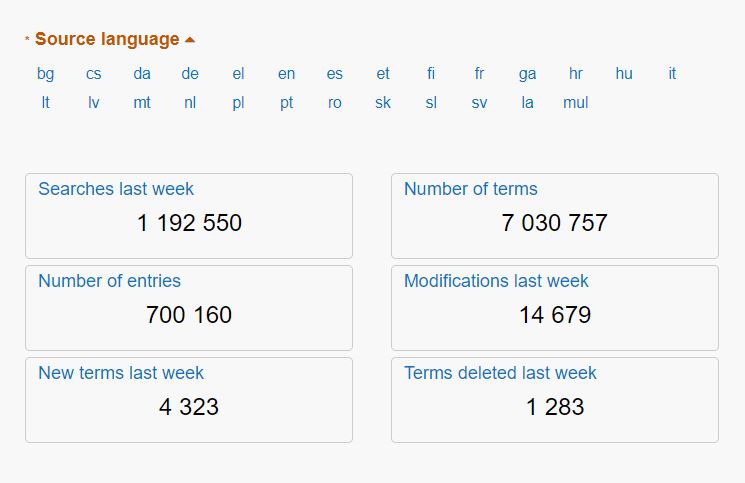Screen dimensions: 745x483
Task: Select the 'bg' source language
Action: tap(46, 74)
